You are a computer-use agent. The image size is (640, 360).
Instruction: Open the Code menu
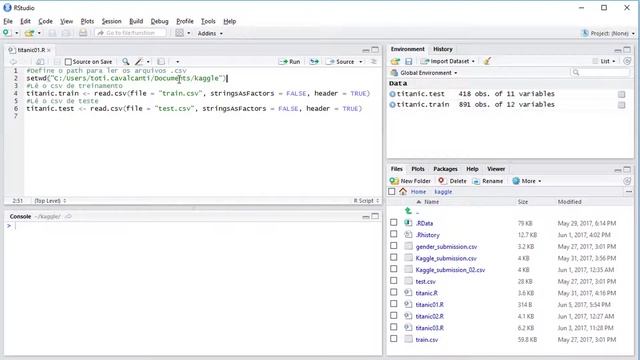[45, 21]
